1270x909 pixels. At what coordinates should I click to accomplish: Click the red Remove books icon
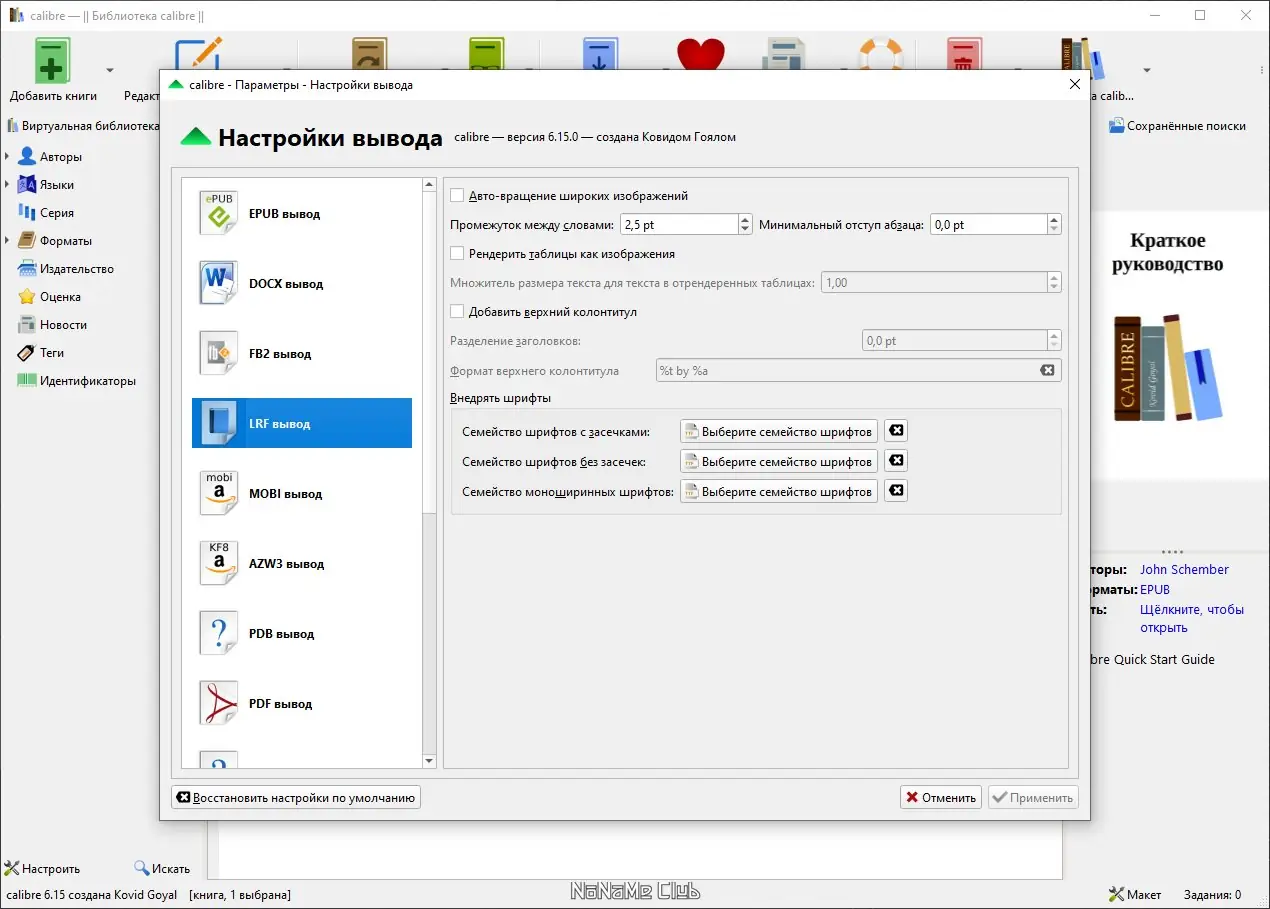964,53
